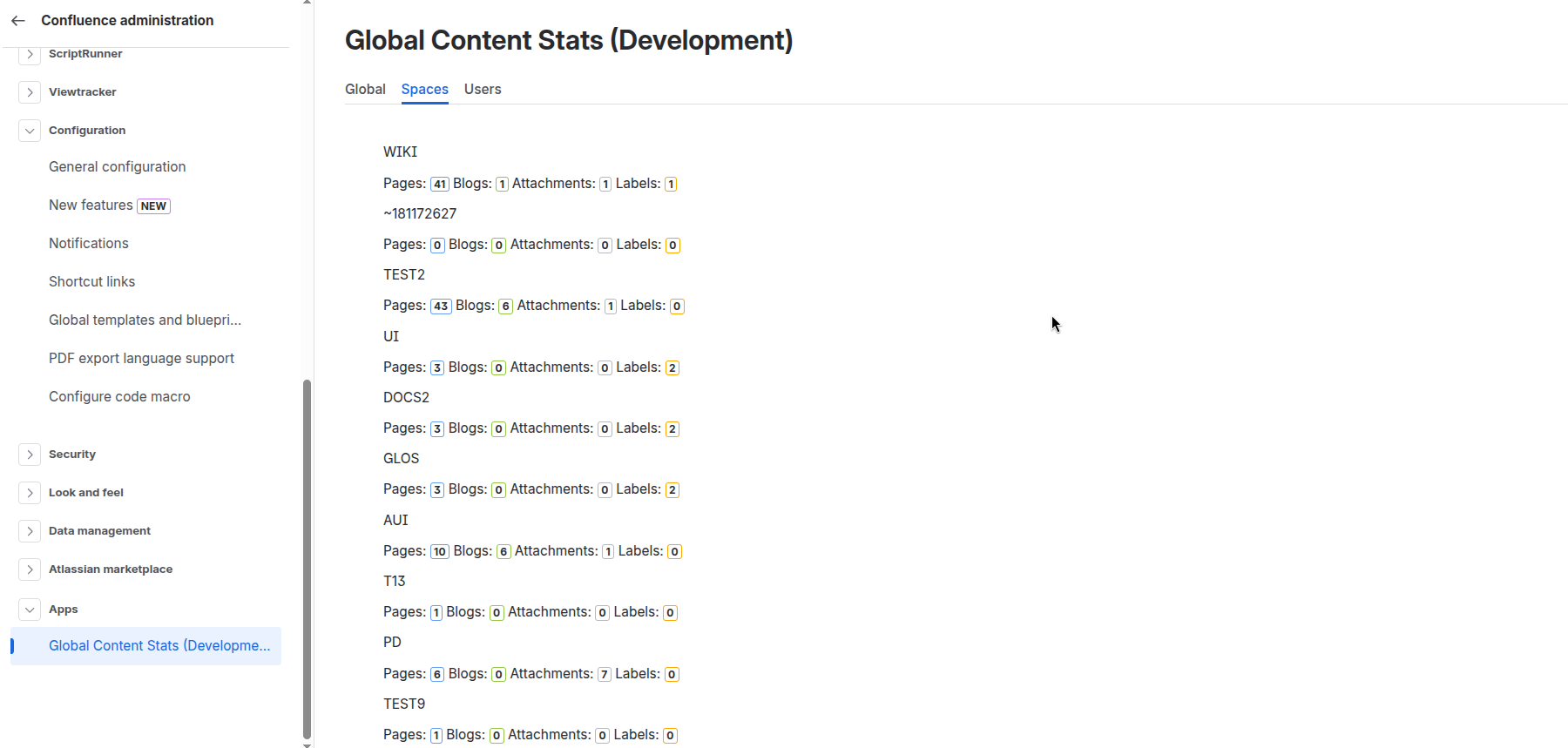Click the Confluence administration title
This screenshot has width=1568, height=748.
(127, 21)
